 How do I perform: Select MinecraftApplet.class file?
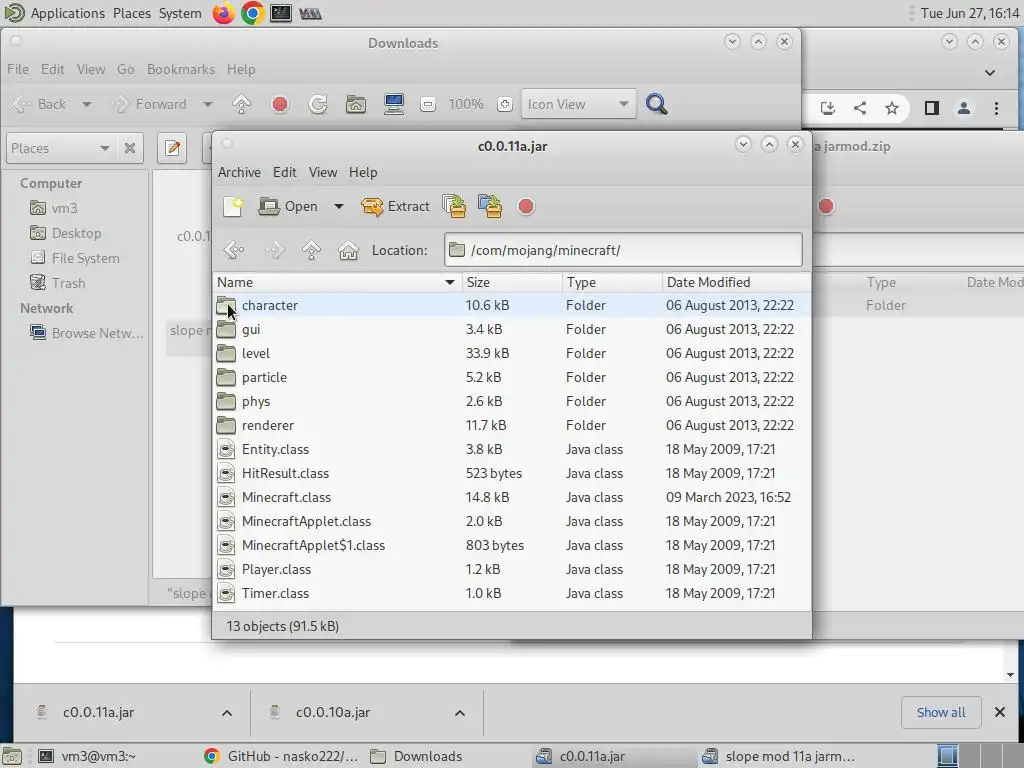[512, 521]
